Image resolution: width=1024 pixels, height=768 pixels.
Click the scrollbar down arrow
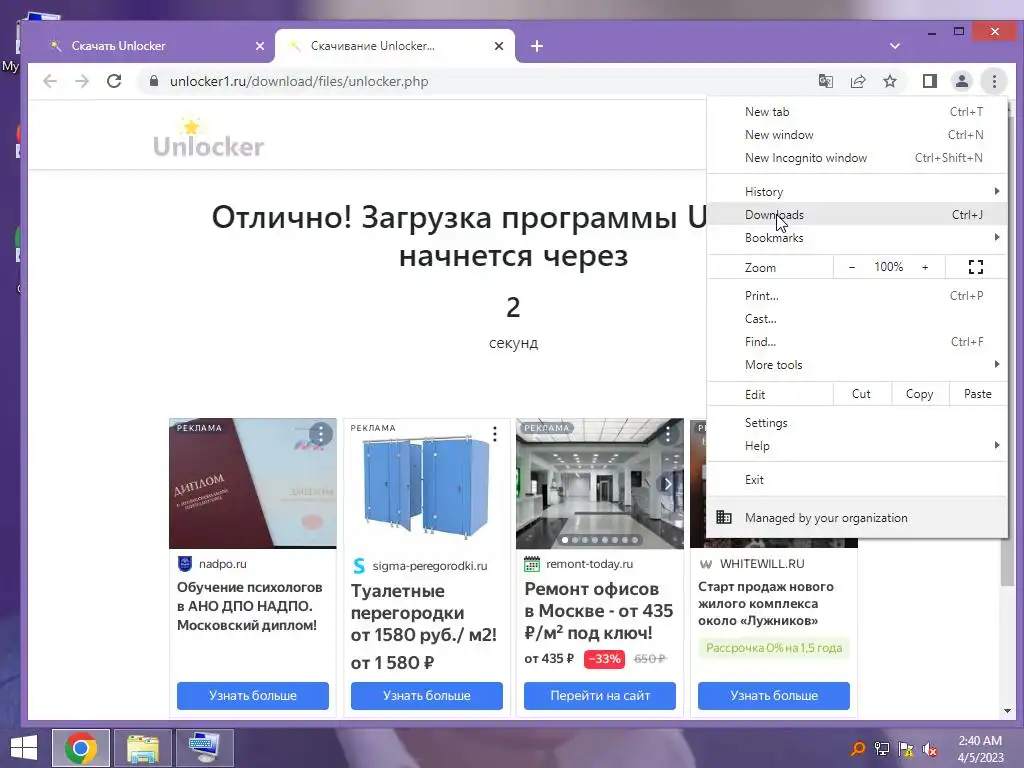click(x=1007, y=711)
